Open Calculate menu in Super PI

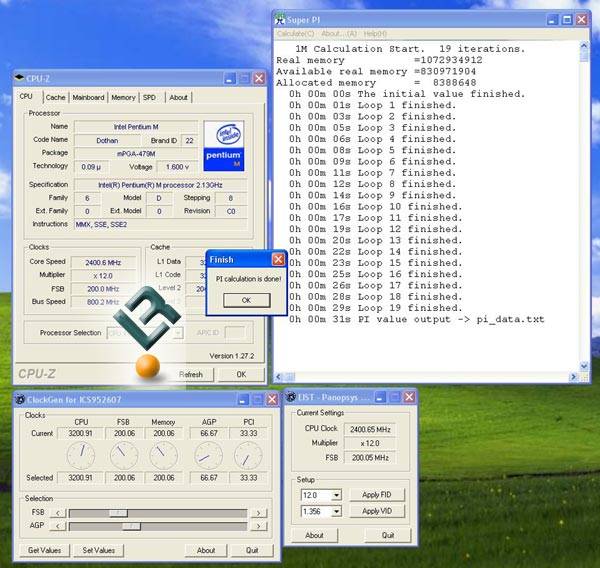coord(295,34)
